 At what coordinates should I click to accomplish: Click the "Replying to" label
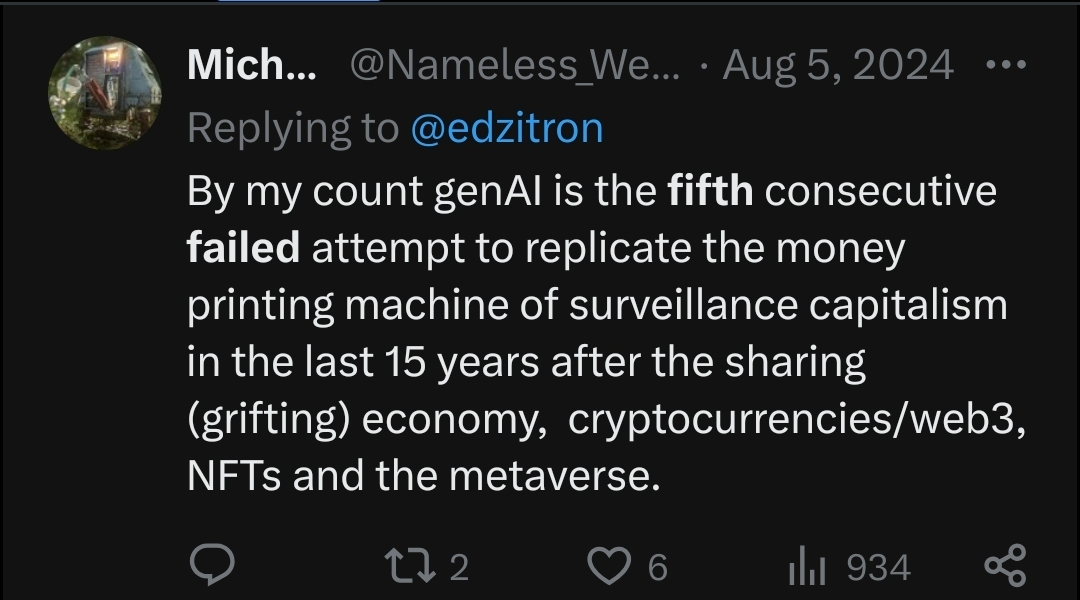[x=292, y=128]
